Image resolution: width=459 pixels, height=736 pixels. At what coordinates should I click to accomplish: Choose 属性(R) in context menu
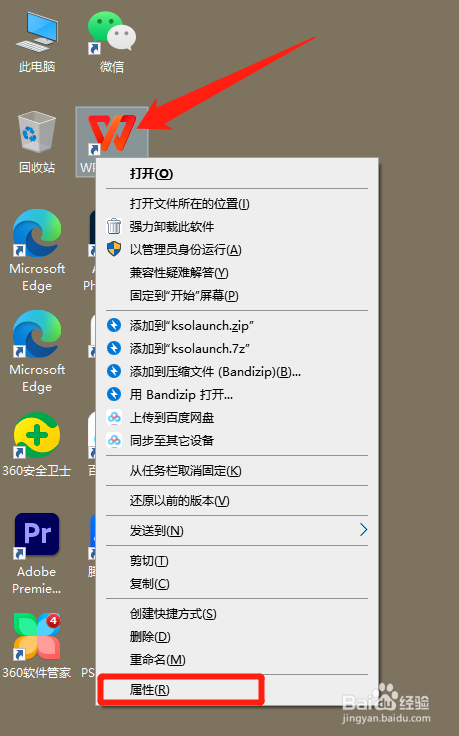[x=237, y=690]
